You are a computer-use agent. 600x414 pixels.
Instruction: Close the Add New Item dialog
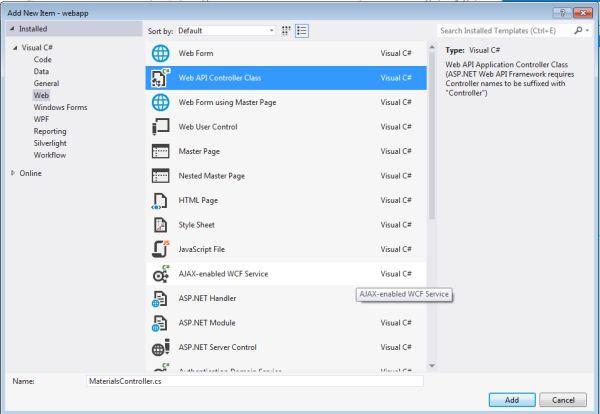[x=583, y=13]
